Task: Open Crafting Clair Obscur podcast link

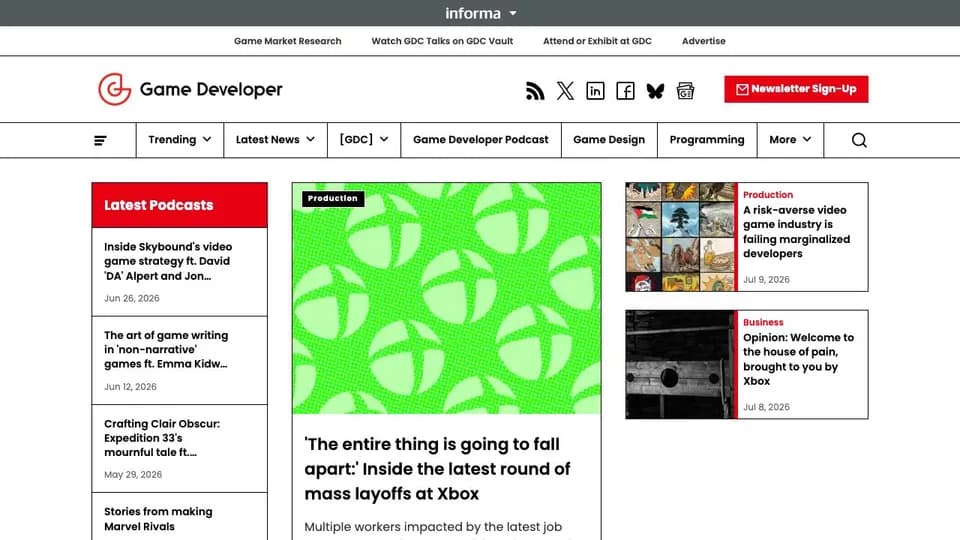Action: 162,438
